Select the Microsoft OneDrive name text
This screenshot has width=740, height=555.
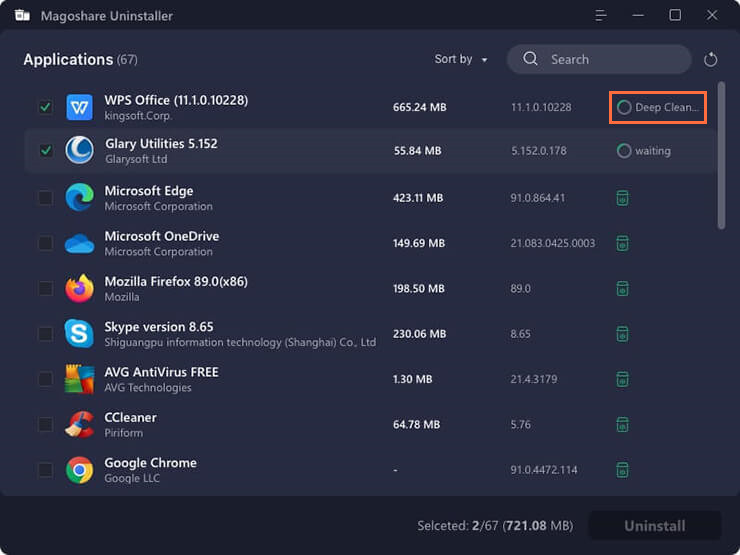tap(161, 236)
